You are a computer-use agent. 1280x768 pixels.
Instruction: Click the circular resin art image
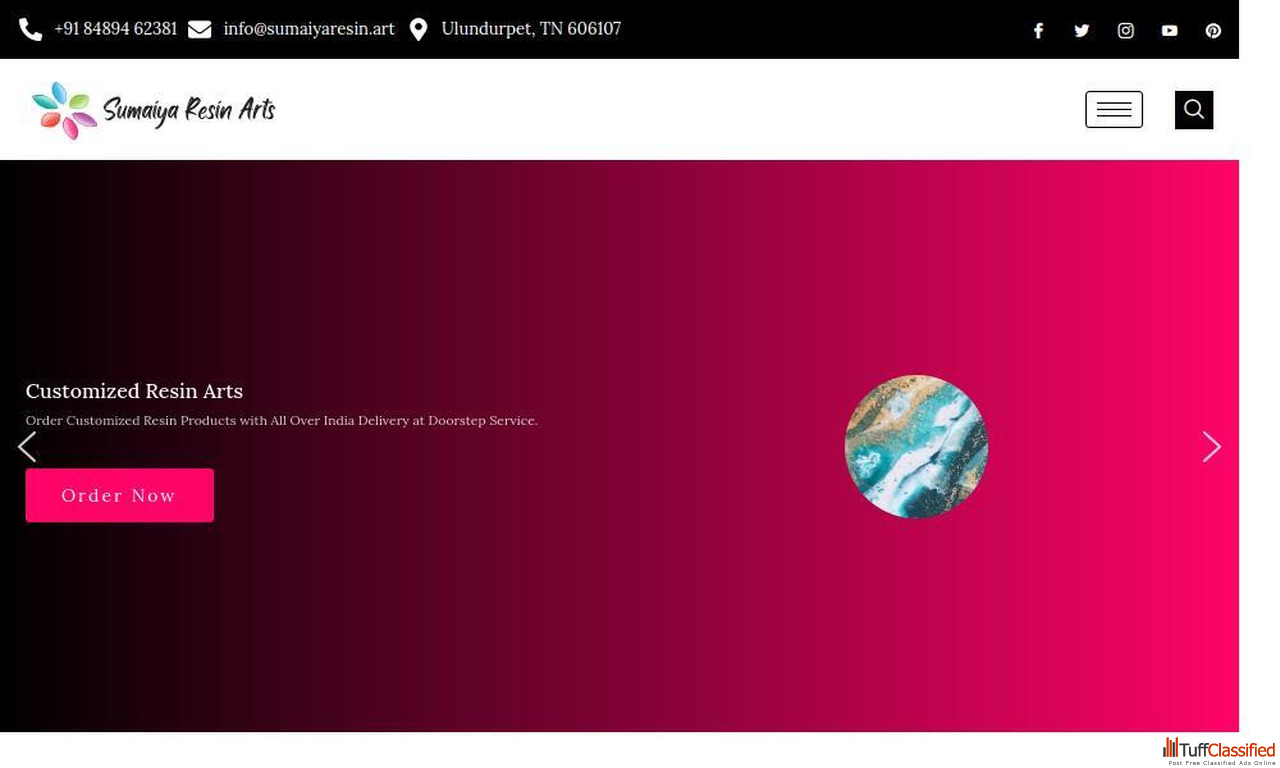916,447
